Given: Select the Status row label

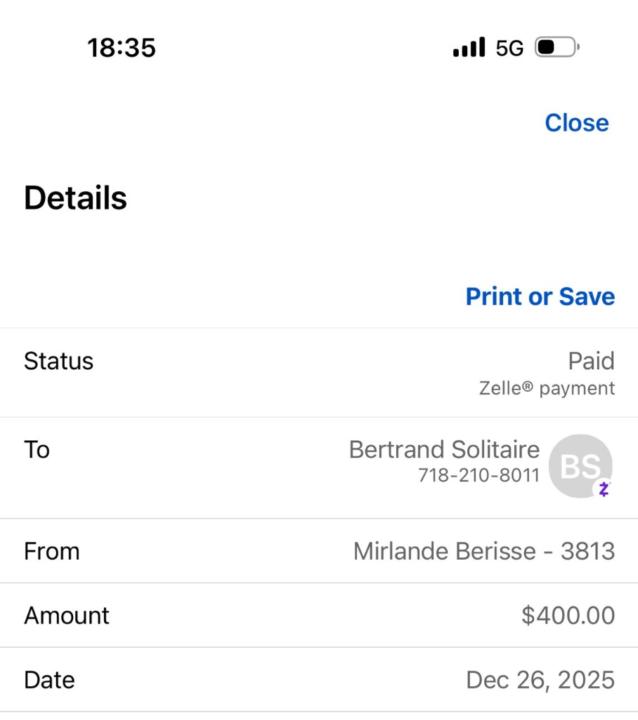Looking at the screenshot, I should [58, 361].
